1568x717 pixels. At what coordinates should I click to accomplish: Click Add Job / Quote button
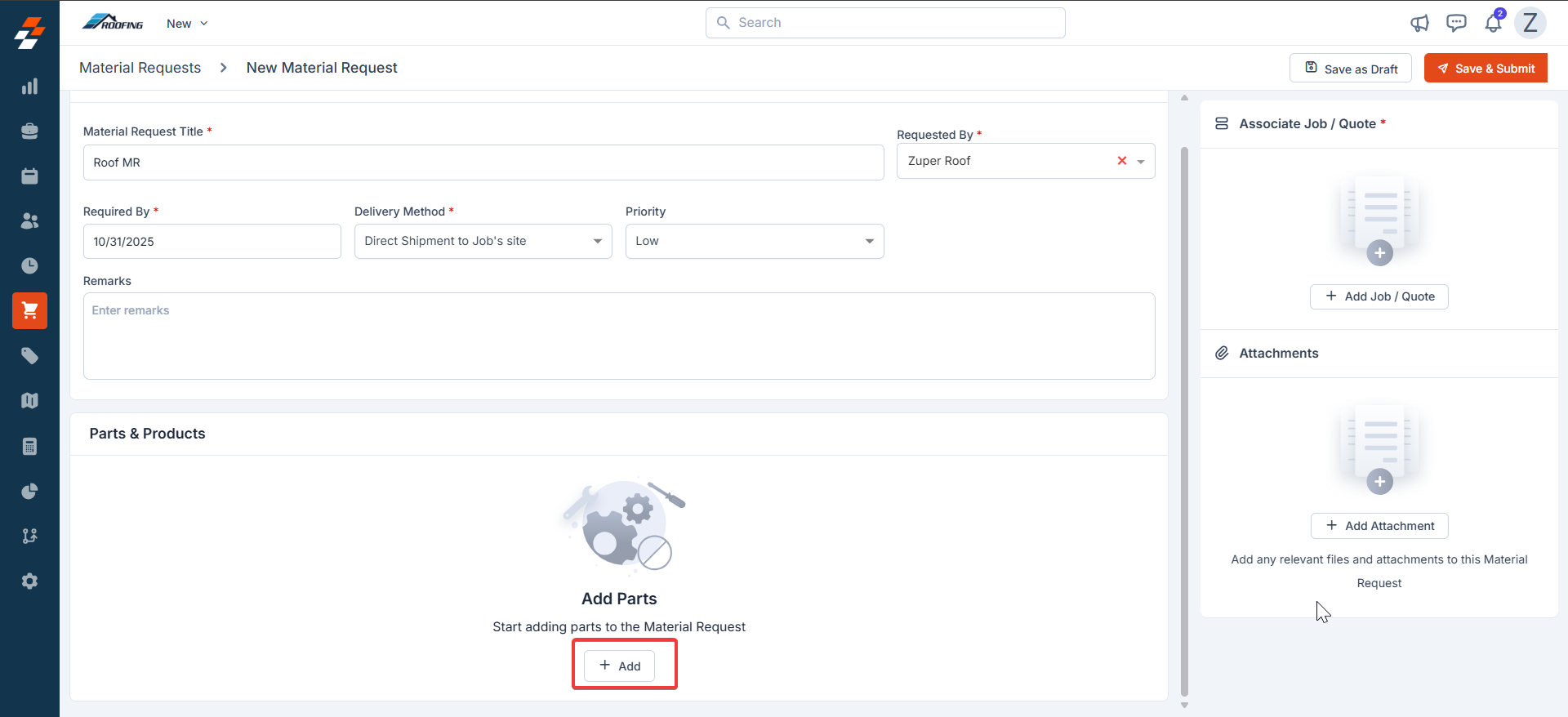pyautogui.click(x=1379, y=296)
